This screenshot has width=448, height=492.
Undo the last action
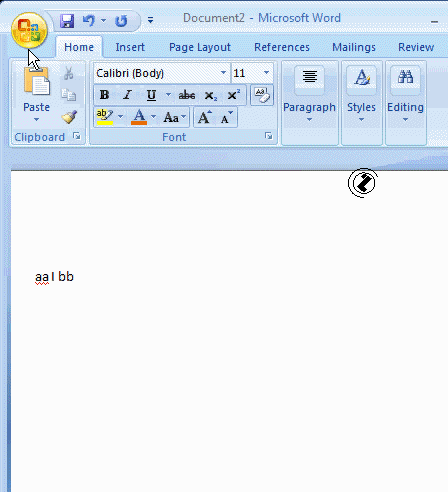click(89, 21)
